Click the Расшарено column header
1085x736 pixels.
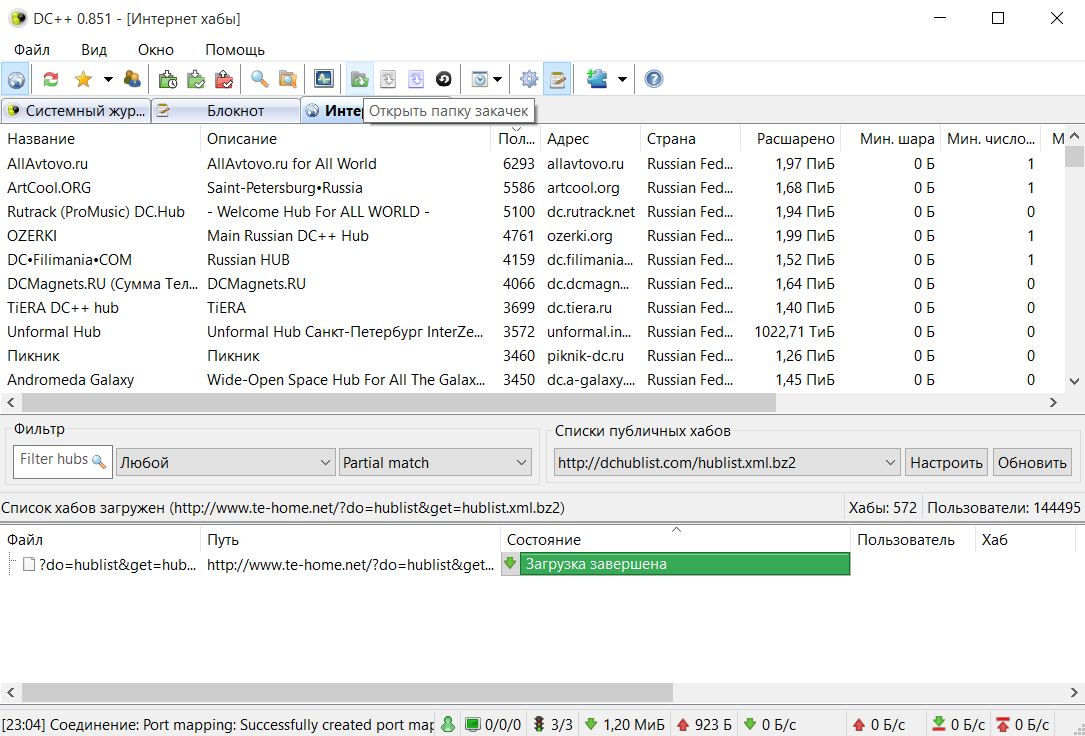pyautogui.click(x=791, y=138)
